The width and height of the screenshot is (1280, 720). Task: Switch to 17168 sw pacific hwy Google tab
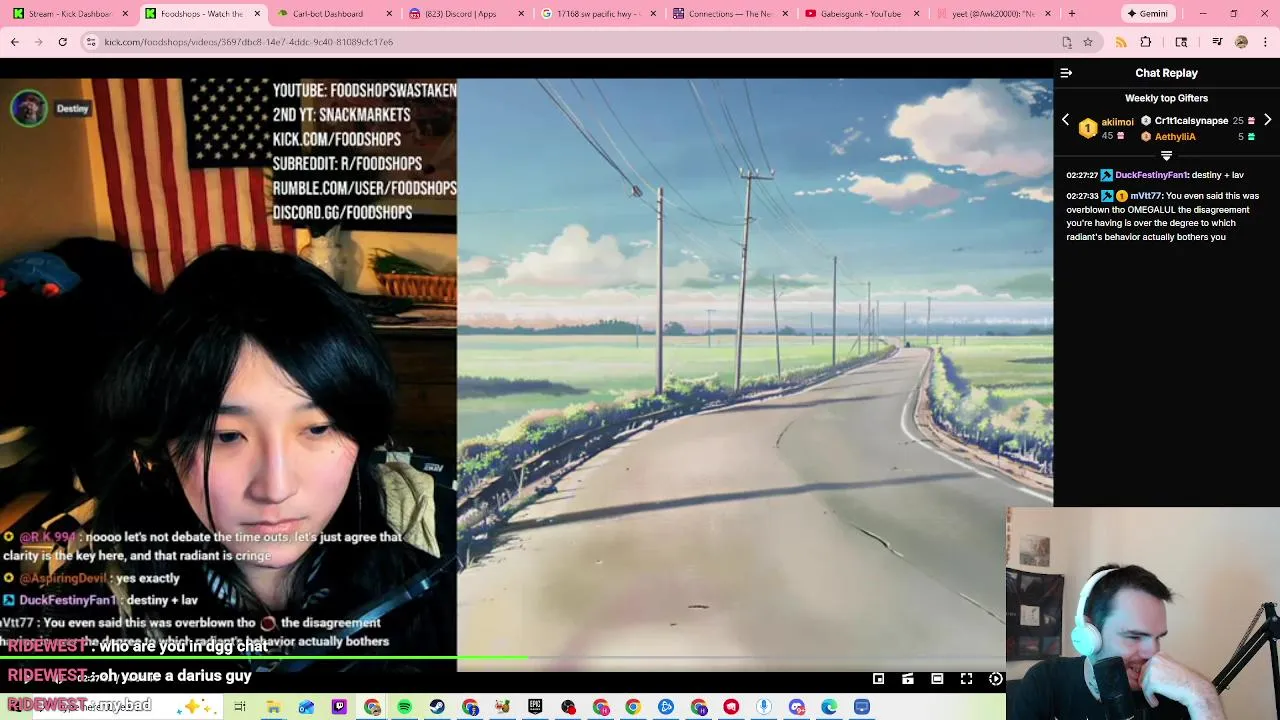[x=598, y=14]
